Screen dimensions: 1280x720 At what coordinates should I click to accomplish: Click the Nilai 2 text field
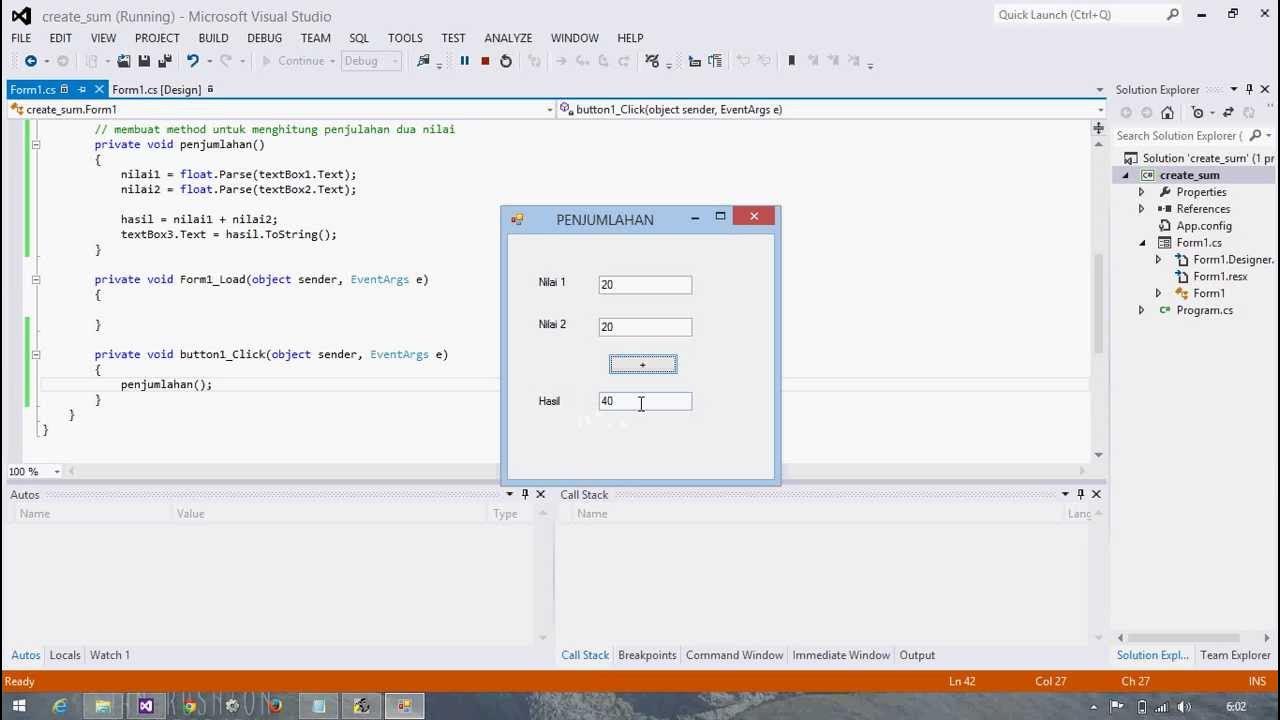click(645, 327)
